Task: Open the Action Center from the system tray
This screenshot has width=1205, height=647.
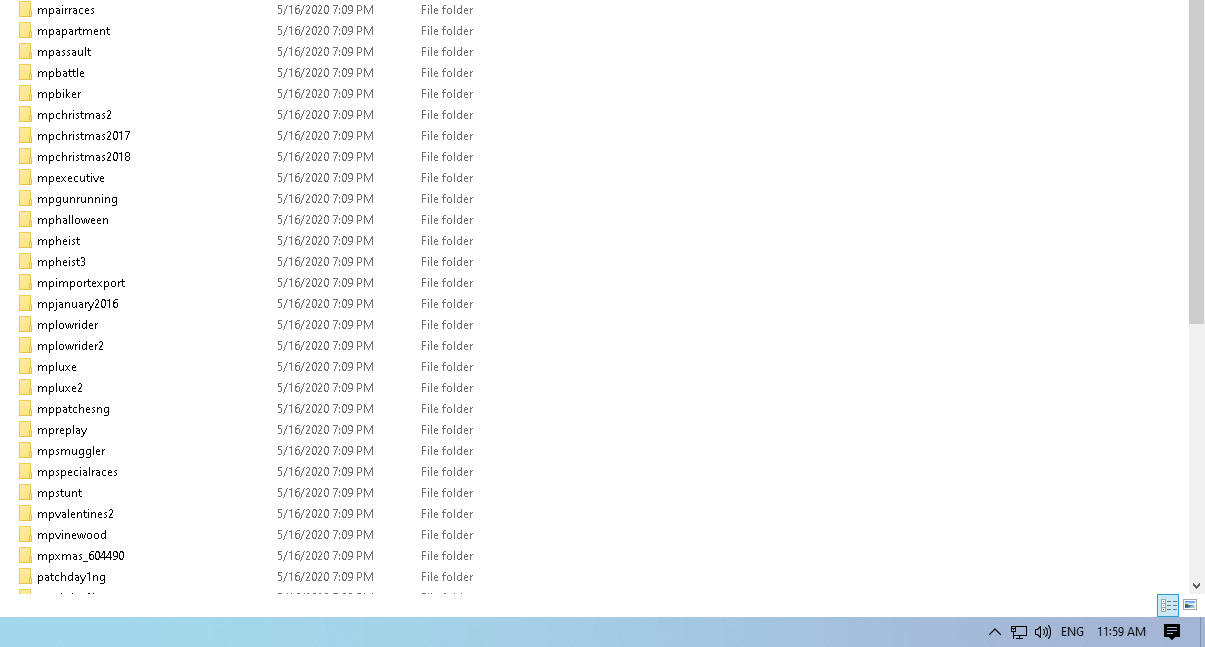Action: coord(1172,631)
